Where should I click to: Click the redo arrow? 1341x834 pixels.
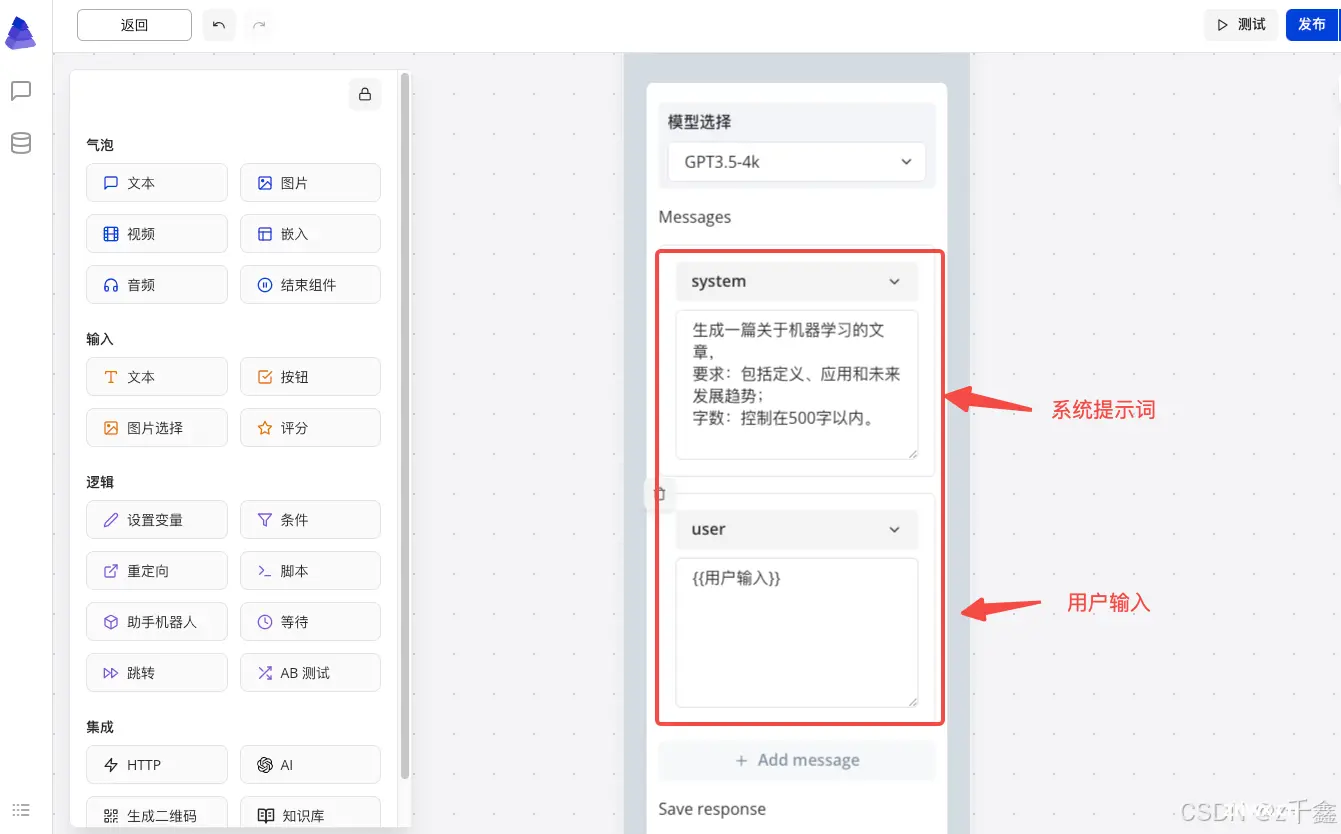[x=259, y=25]
